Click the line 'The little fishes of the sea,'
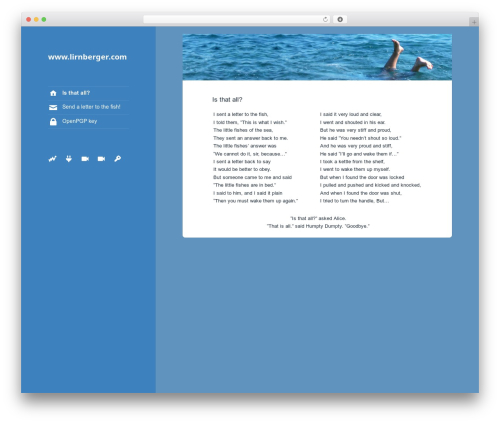 (243, 130)
